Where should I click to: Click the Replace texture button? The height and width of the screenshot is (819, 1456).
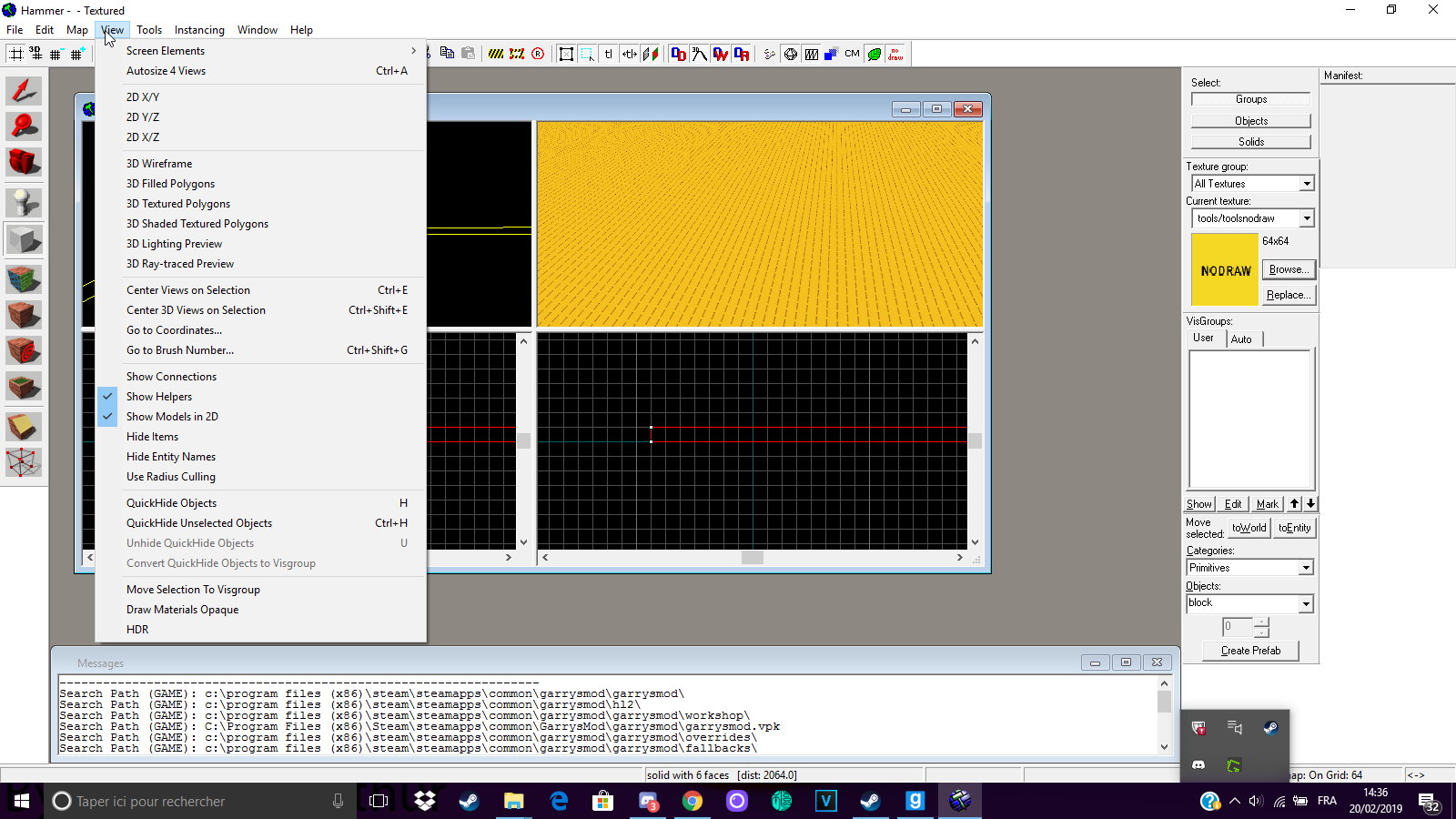(1289, 295)
